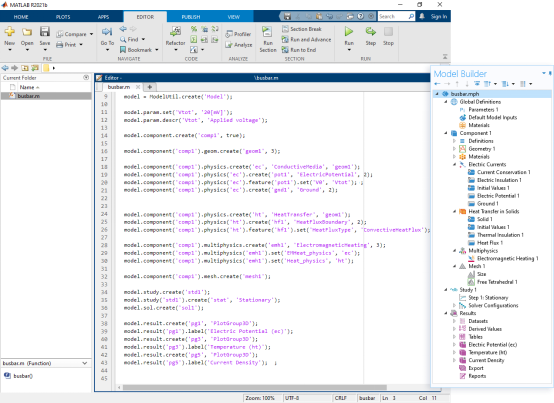Expand the Temperature (ht) plot group

[x=454, y=352]
